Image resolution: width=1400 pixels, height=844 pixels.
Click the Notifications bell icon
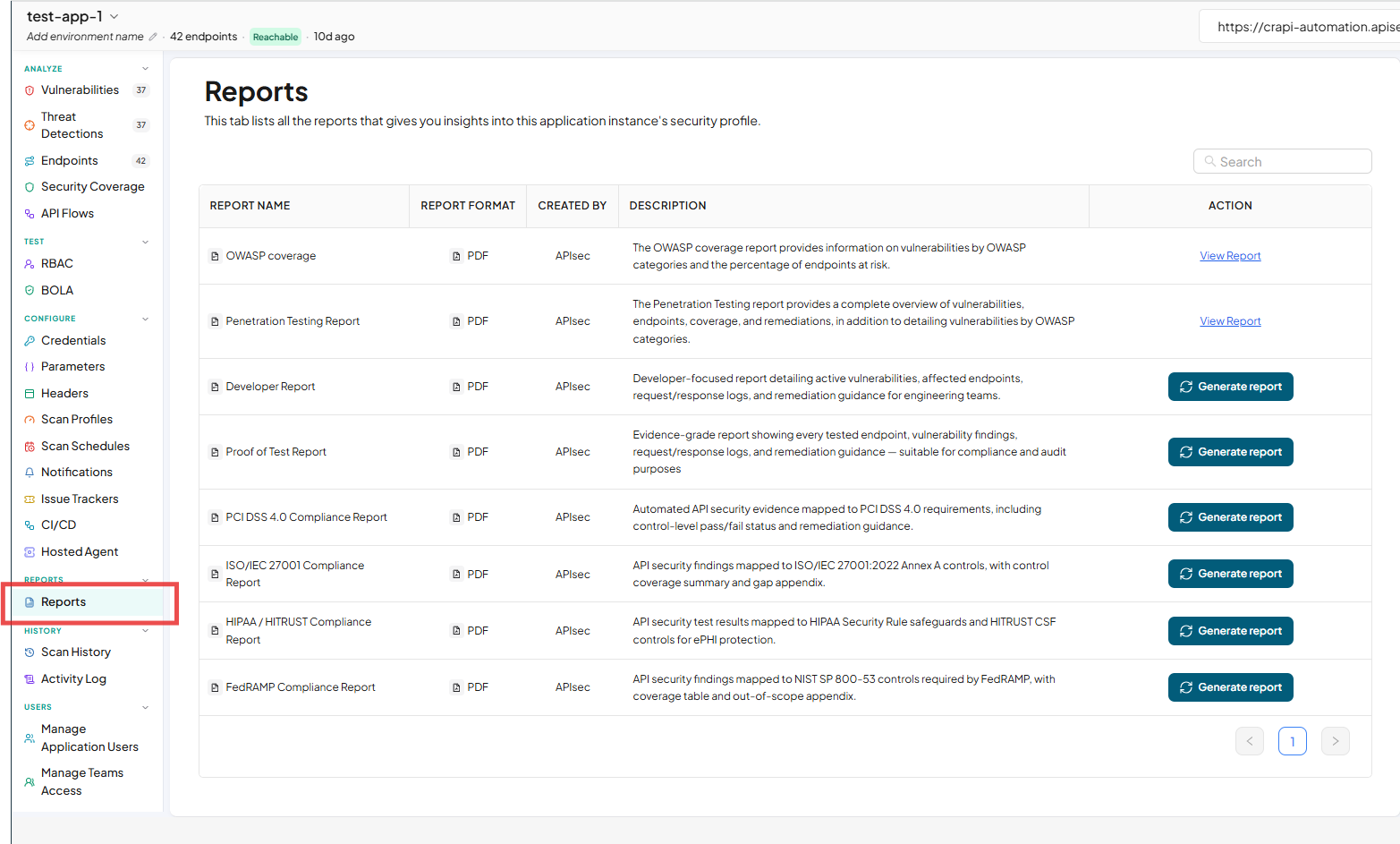tap(30, 473)
